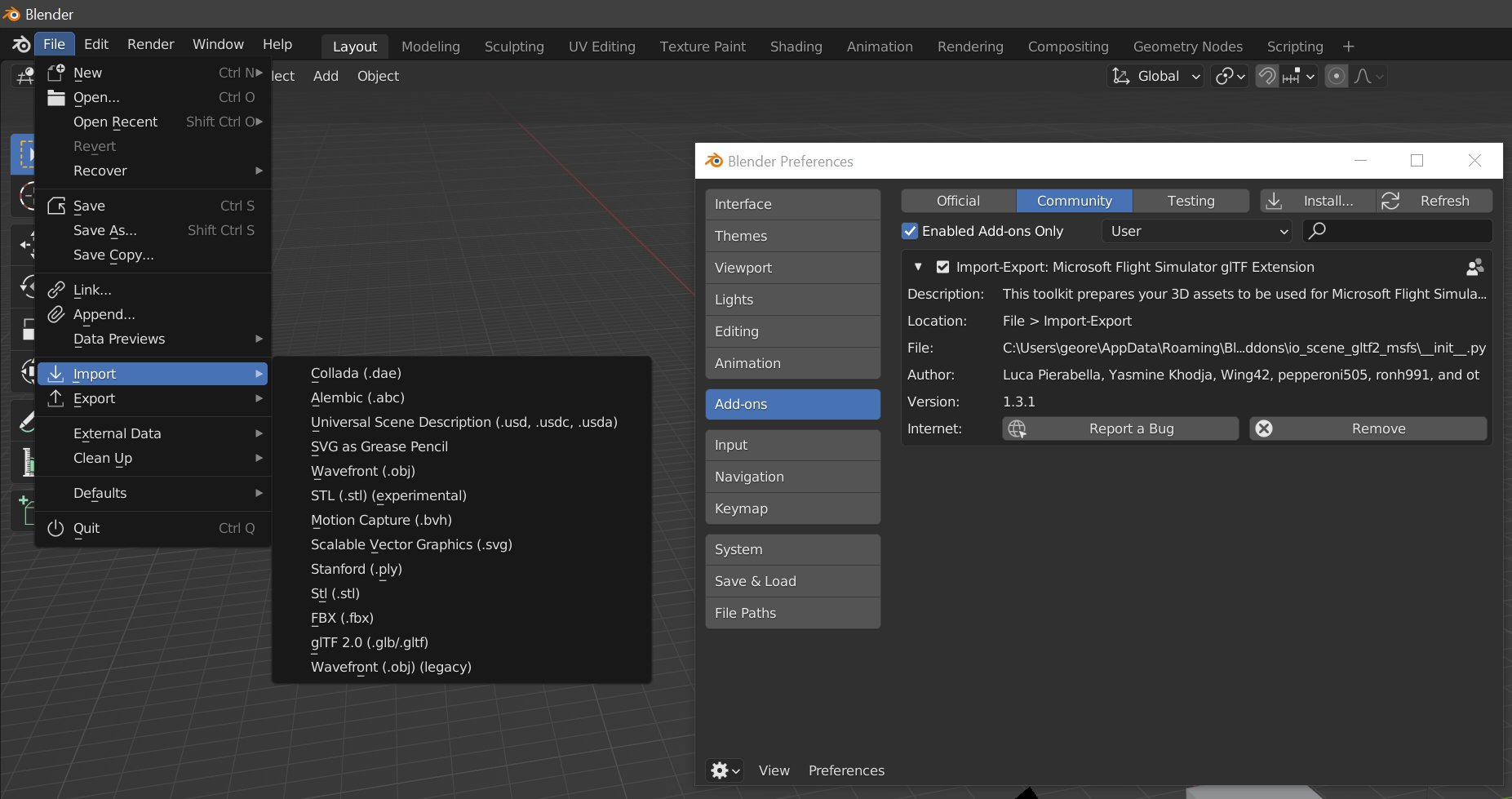
Task: Disable the Microsoft Flight Simulator glTF add-on
Action: 942,267
